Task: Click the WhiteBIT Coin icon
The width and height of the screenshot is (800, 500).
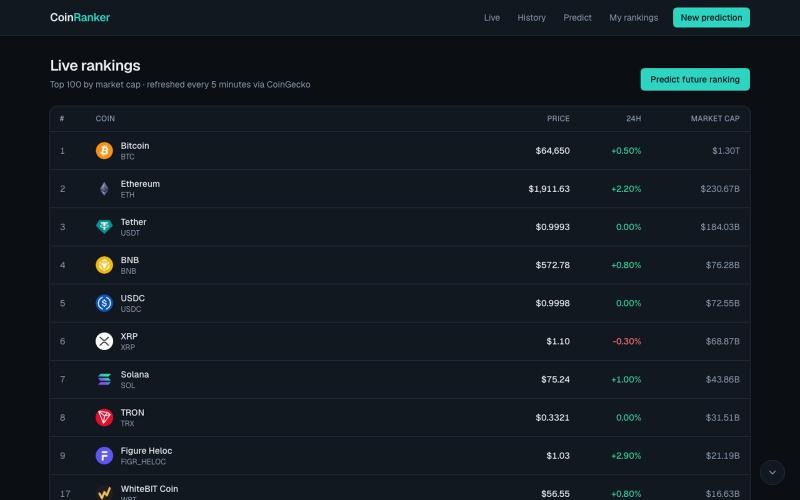Action: 104,492
